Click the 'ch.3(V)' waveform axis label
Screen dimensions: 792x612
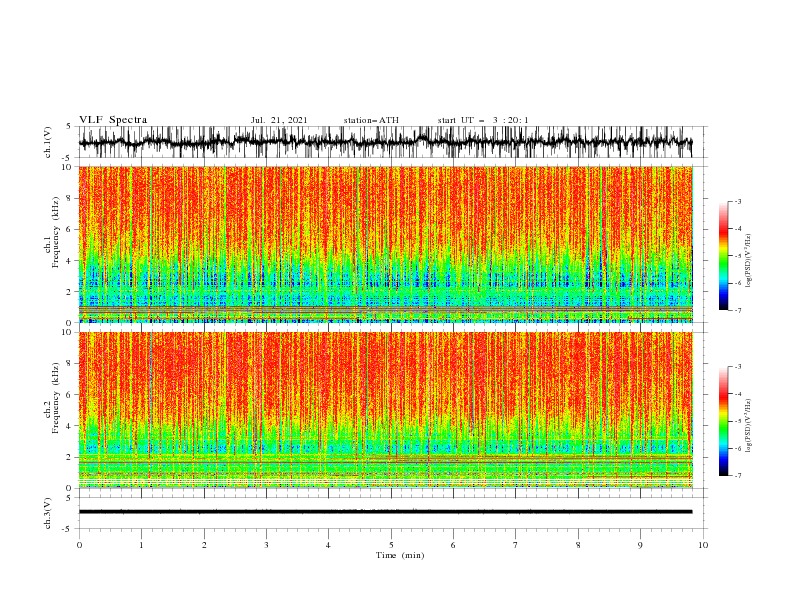pos(48,513)
